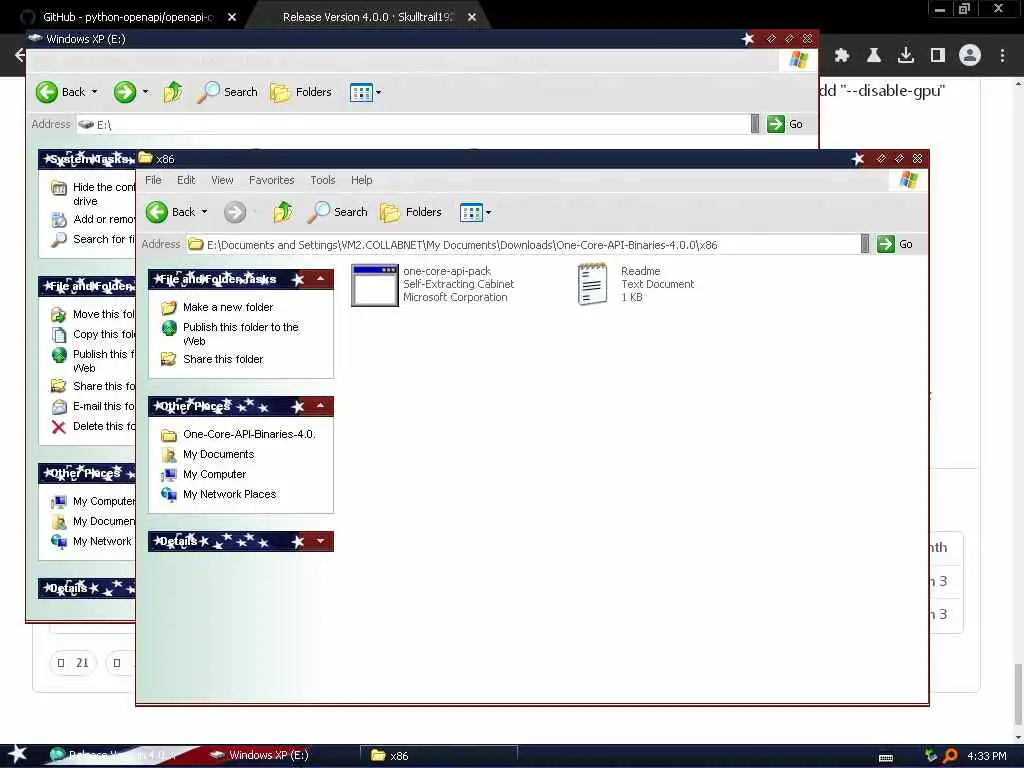Click Delete this folder in E: window
The width and height of the screenshot is (1024, 768).
point(103,426)
